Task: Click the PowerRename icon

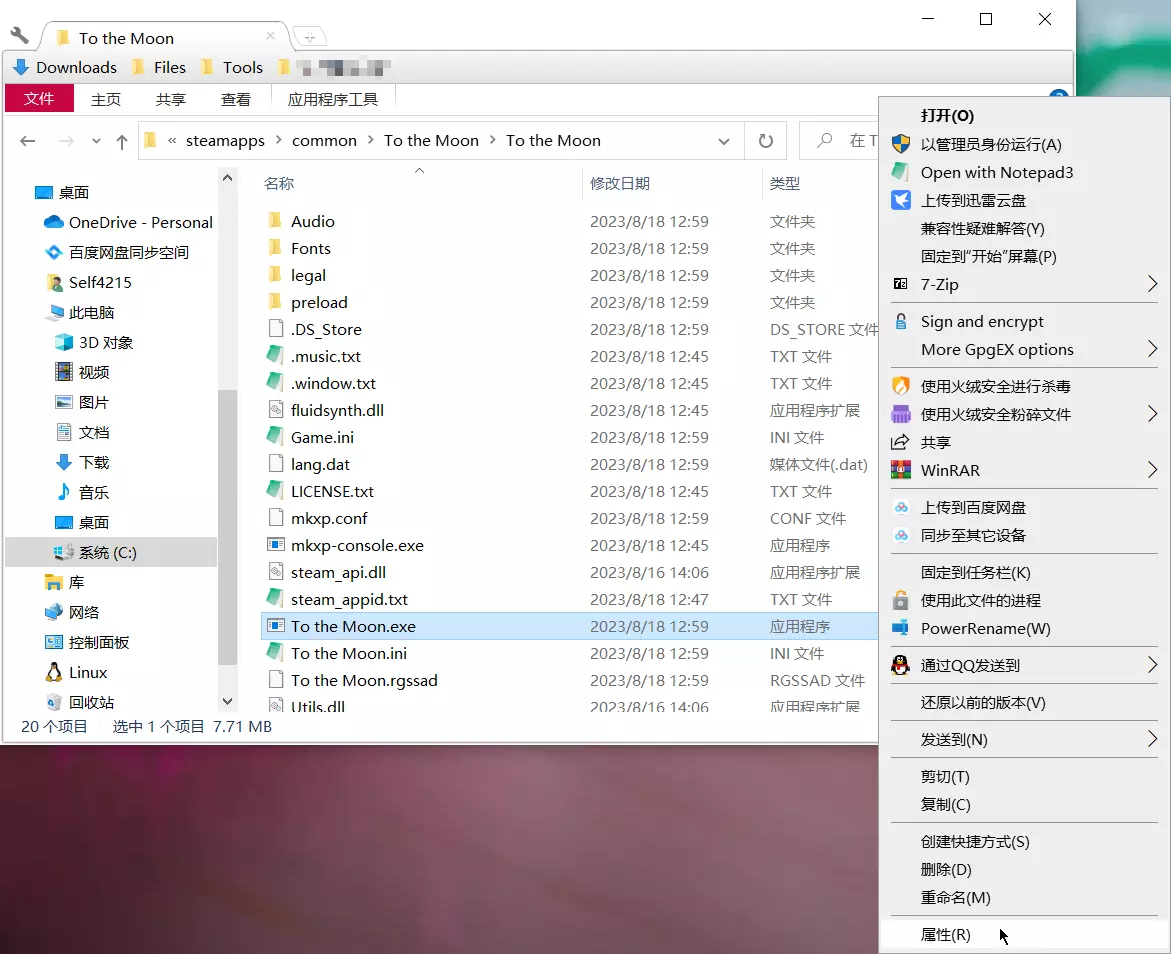Action: 901,628
